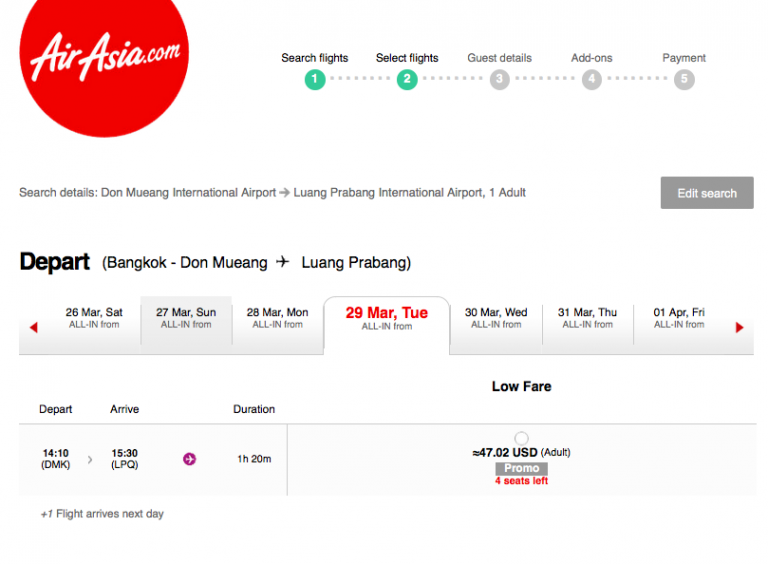Click the Select flights step label
This screenshot has height=564, width=768.
coord(407,58)
